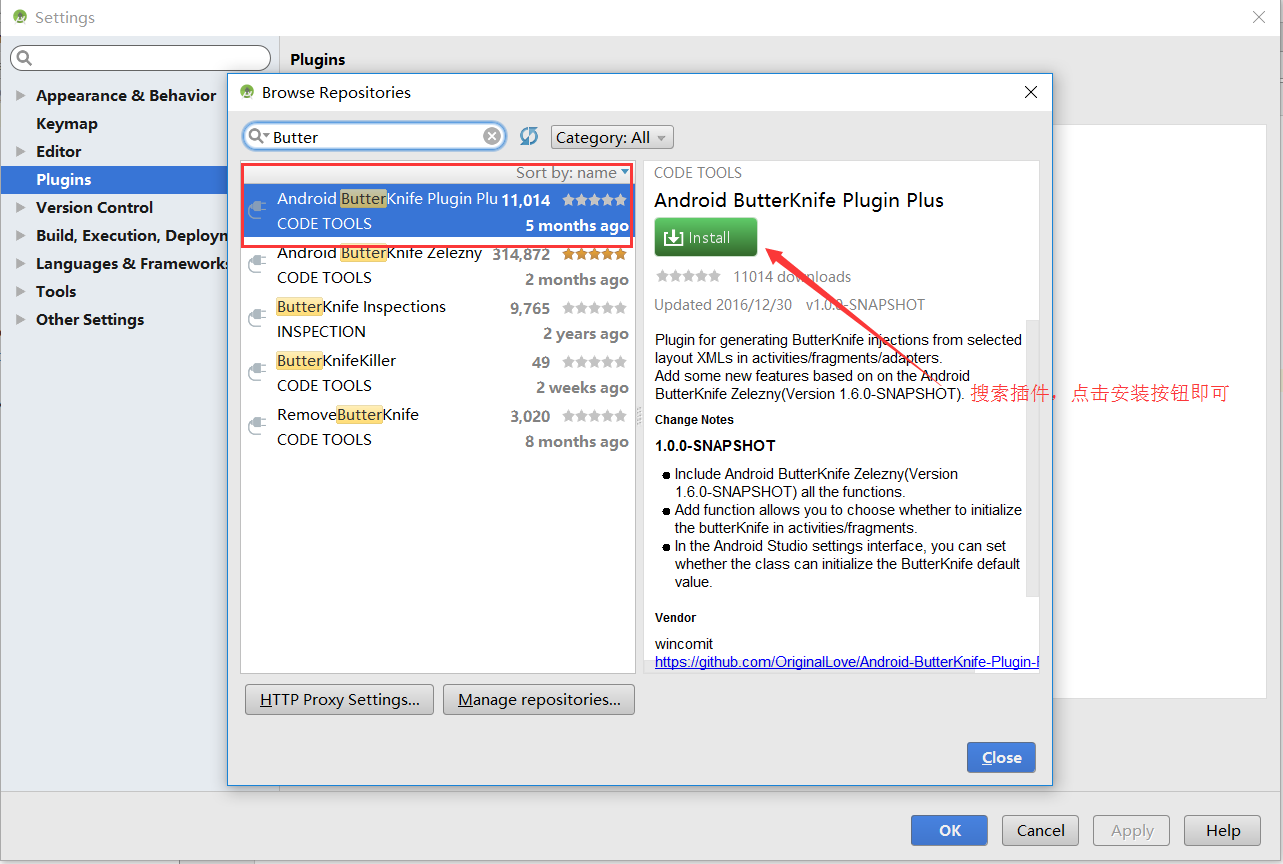Click OK in Settings window
The width and height of the screenshot is (1283, 864).
point(949,830)
